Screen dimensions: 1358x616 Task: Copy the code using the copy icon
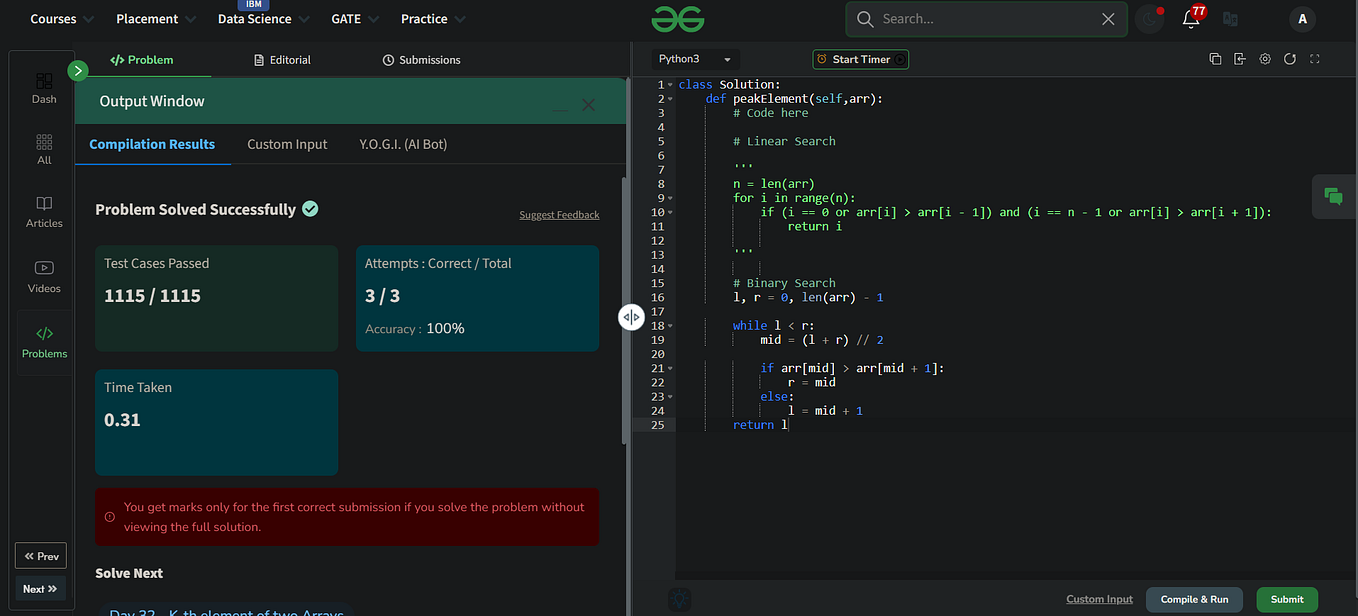coord(1215,59)
